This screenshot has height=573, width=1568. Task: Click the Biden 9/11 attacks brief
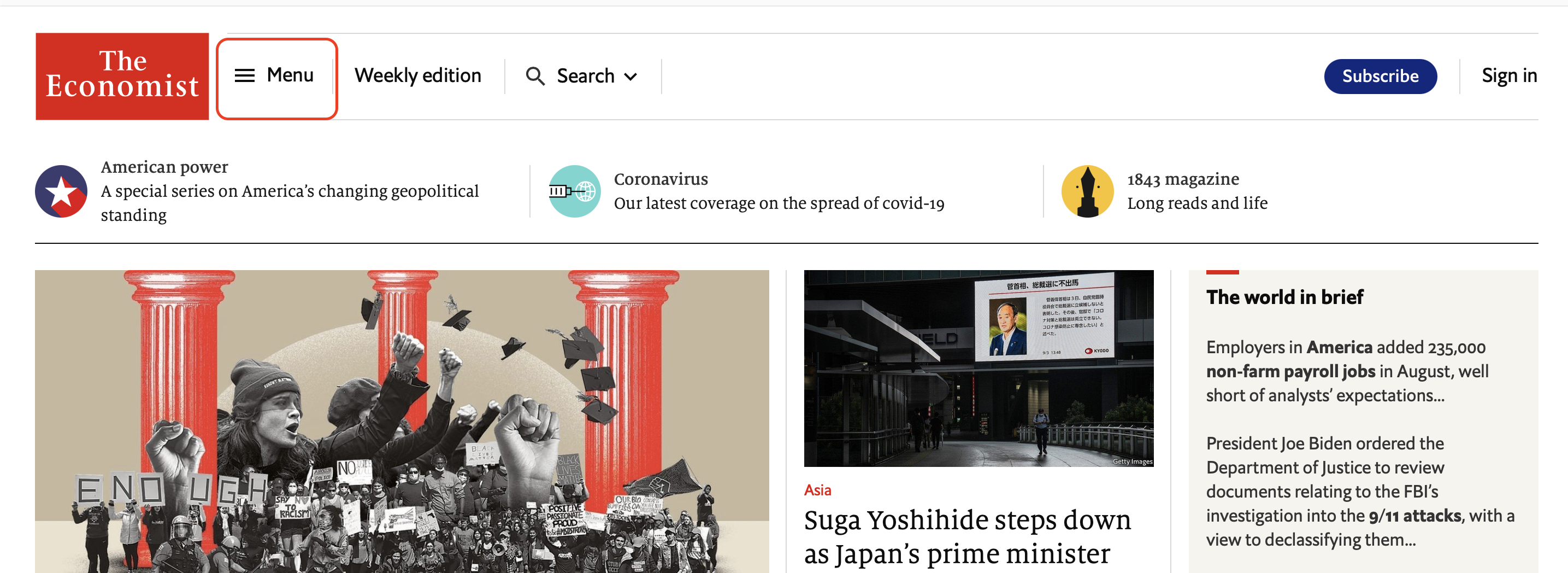[1360, 491]
